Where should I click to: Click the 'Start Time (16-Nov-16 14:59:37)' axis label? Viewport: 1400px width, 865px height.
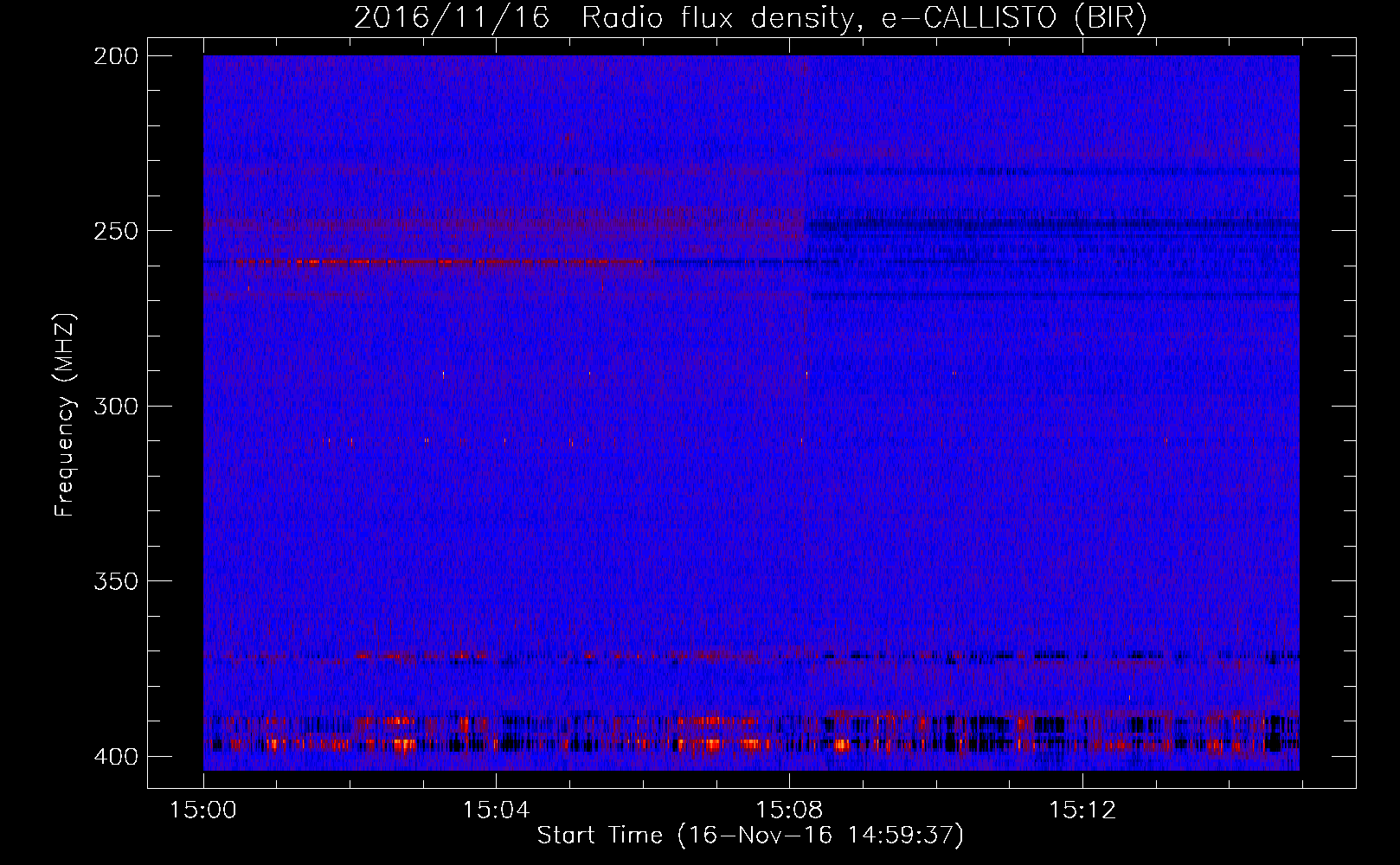pos(750,836)
